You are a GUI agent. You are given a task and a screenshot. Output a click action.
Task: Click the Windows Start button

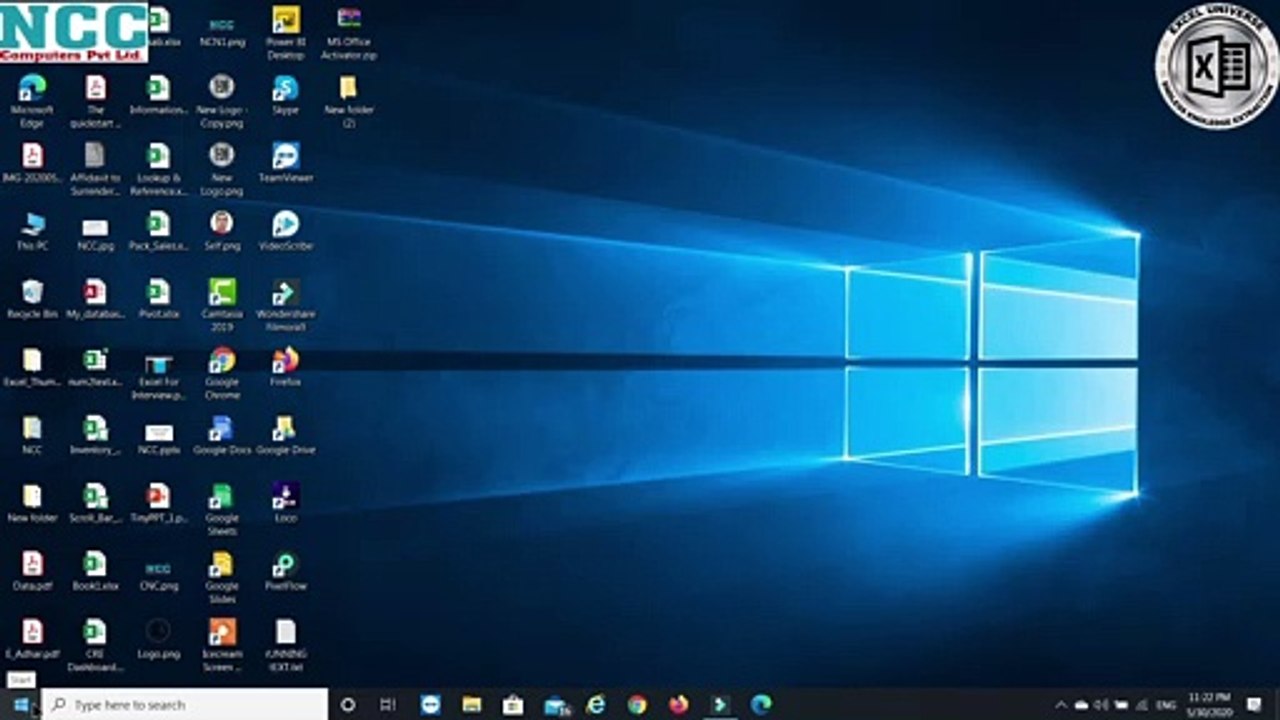tap(20, 705)
